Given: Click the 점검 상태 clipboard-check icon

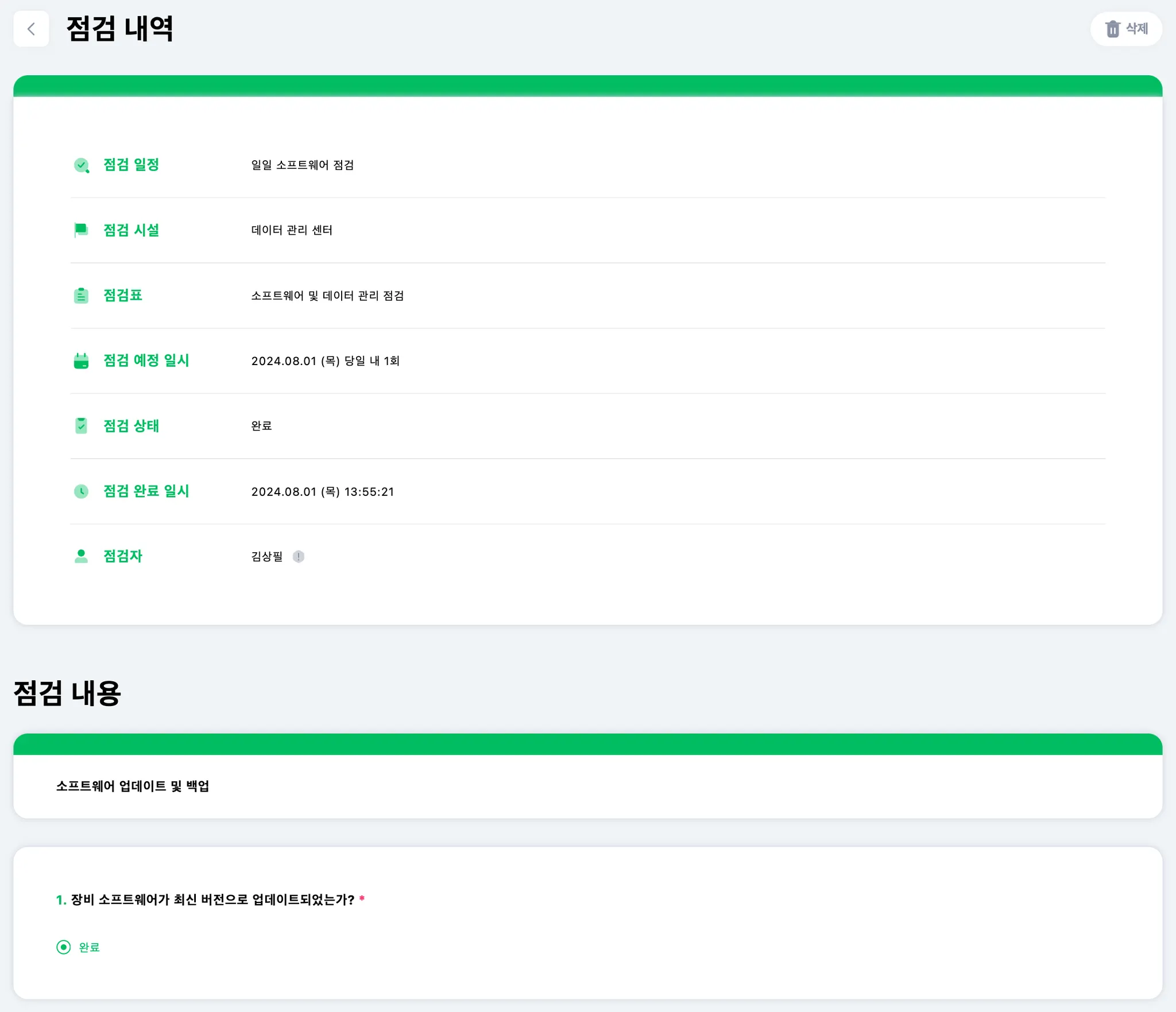Looking at the screenshot, I should point(81,426).
